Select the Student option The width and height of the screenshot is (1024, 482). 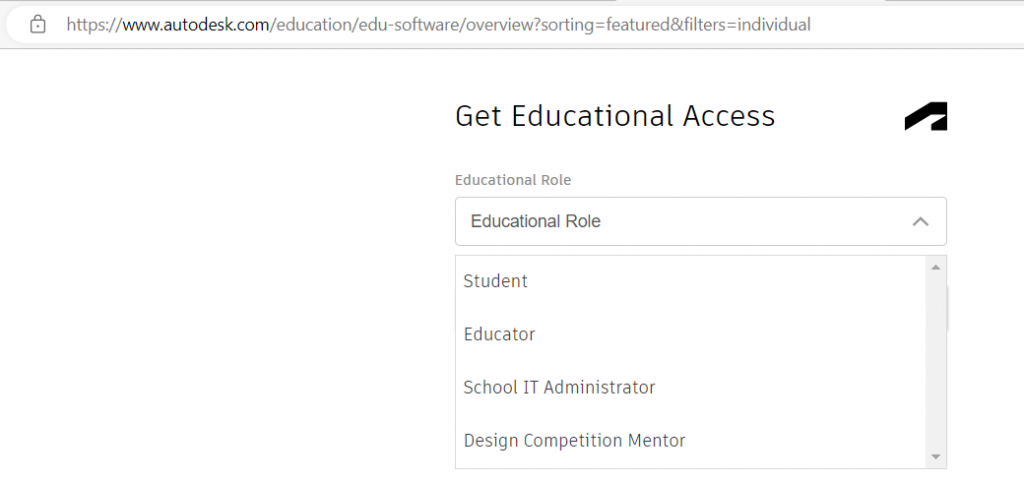coord(496,281)
